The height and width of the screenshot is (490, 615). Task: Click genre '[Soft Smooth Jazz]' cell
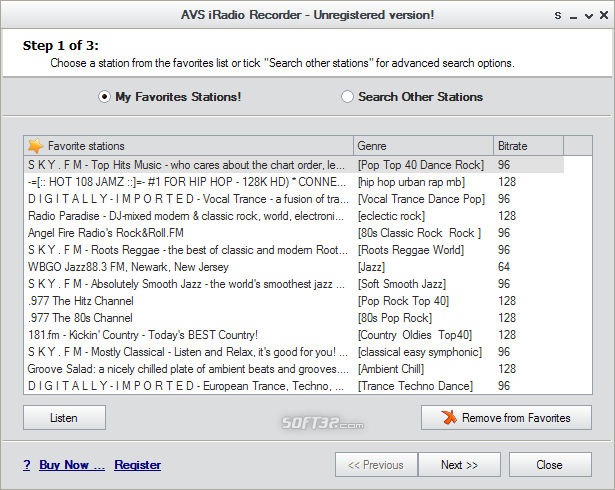402,284
